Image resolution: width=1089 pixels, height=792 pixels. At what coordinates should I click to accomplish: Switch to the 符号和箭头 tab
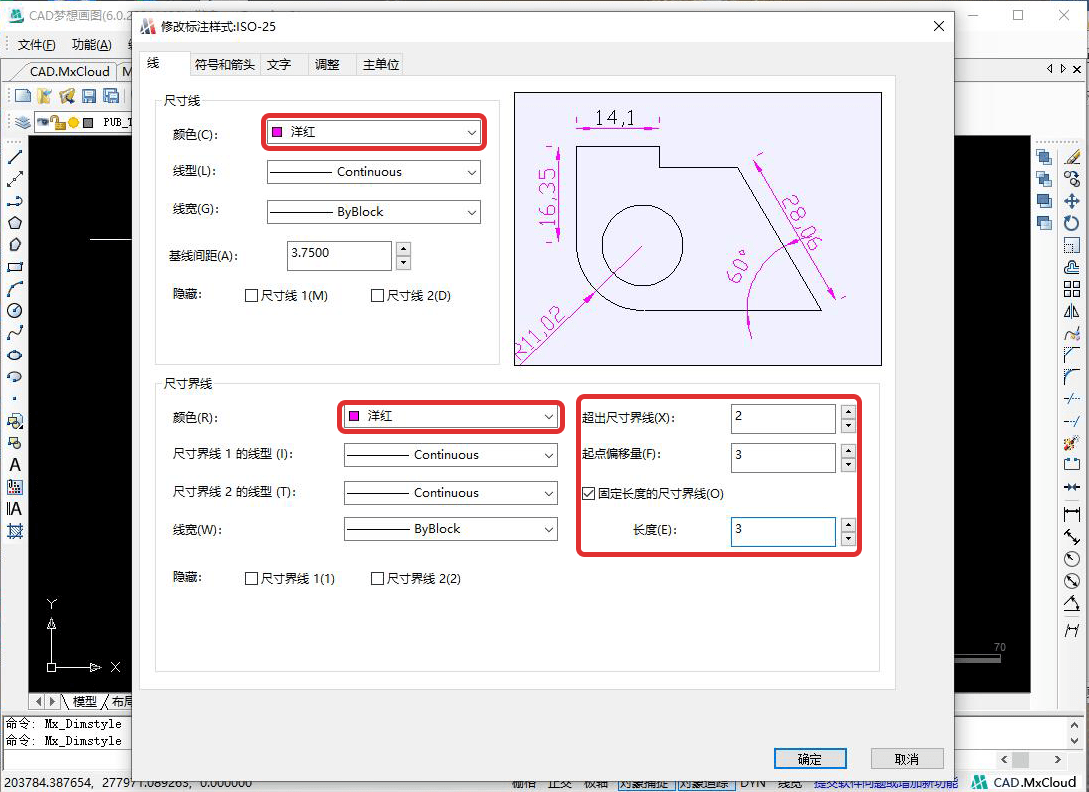click(x=224, y=65)
